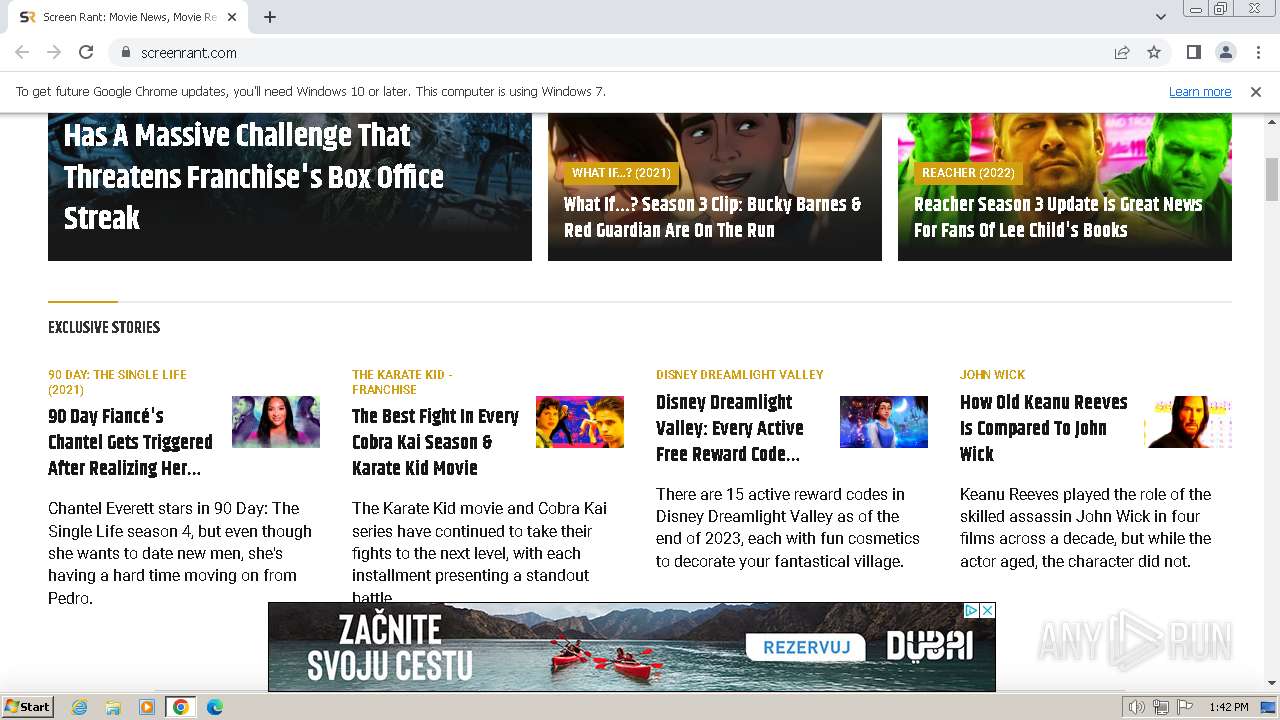Image resolution: width=1280 pixels, height=720 pixels.
Task: Read What If Season 3 Clip article
Action: click(712, 217)
